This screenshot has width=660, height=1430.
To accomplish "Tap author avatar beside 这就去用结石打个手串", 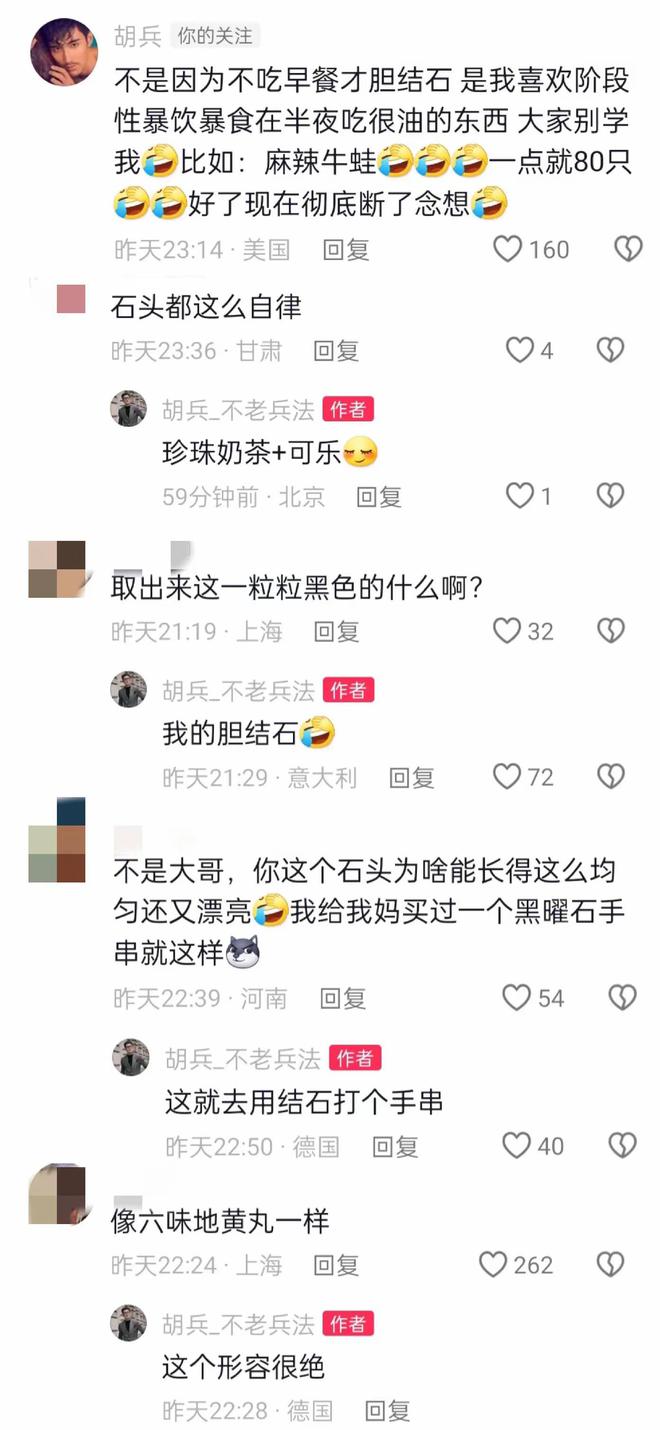I will [x=130, y=1058].
